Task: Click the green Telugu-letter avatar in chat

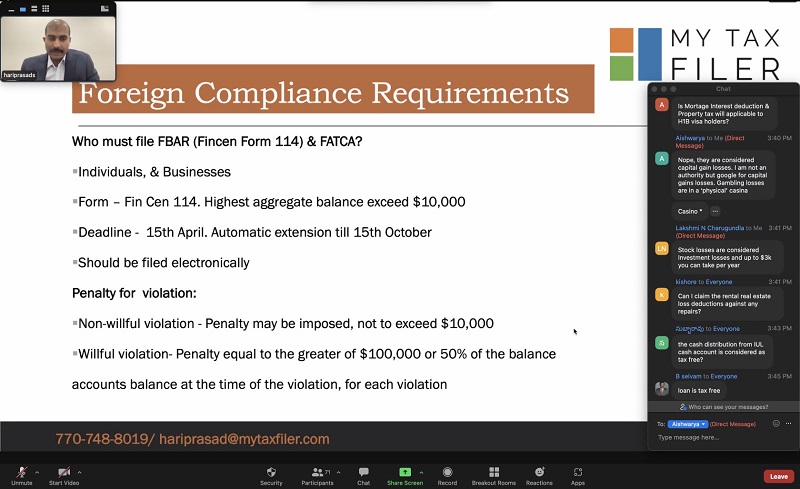Action: tap(662, 343)
